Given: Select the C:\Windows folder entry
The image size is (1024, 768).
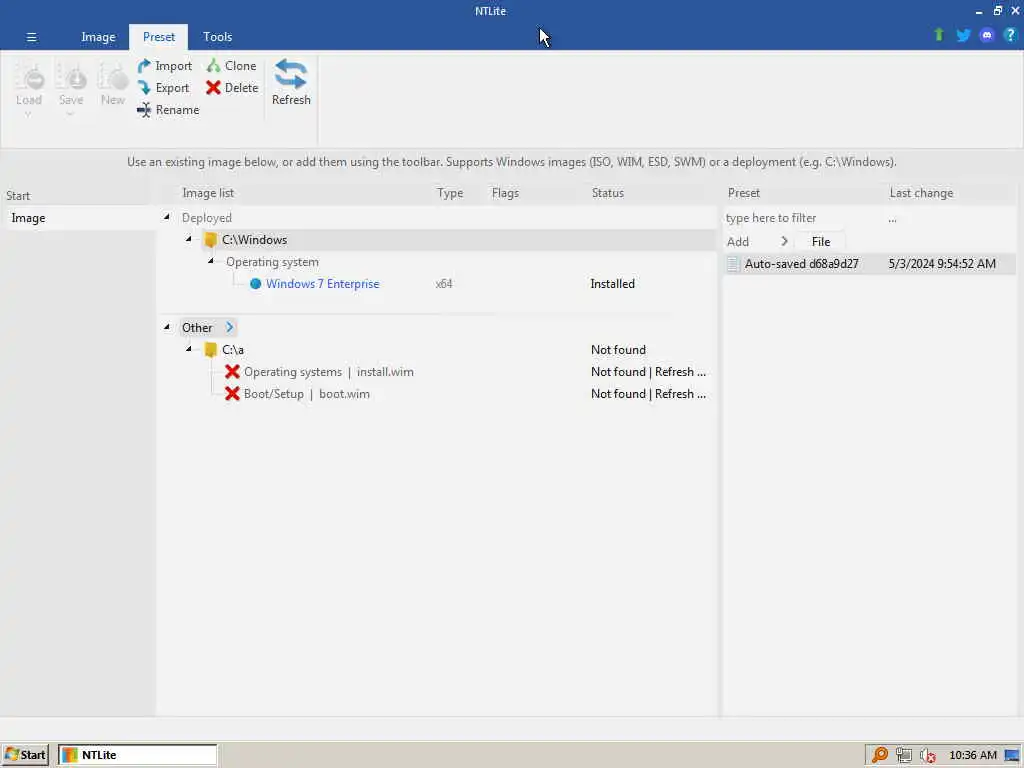Looking at the screenshot, I should pyautogui.click(x=254, y=240).
